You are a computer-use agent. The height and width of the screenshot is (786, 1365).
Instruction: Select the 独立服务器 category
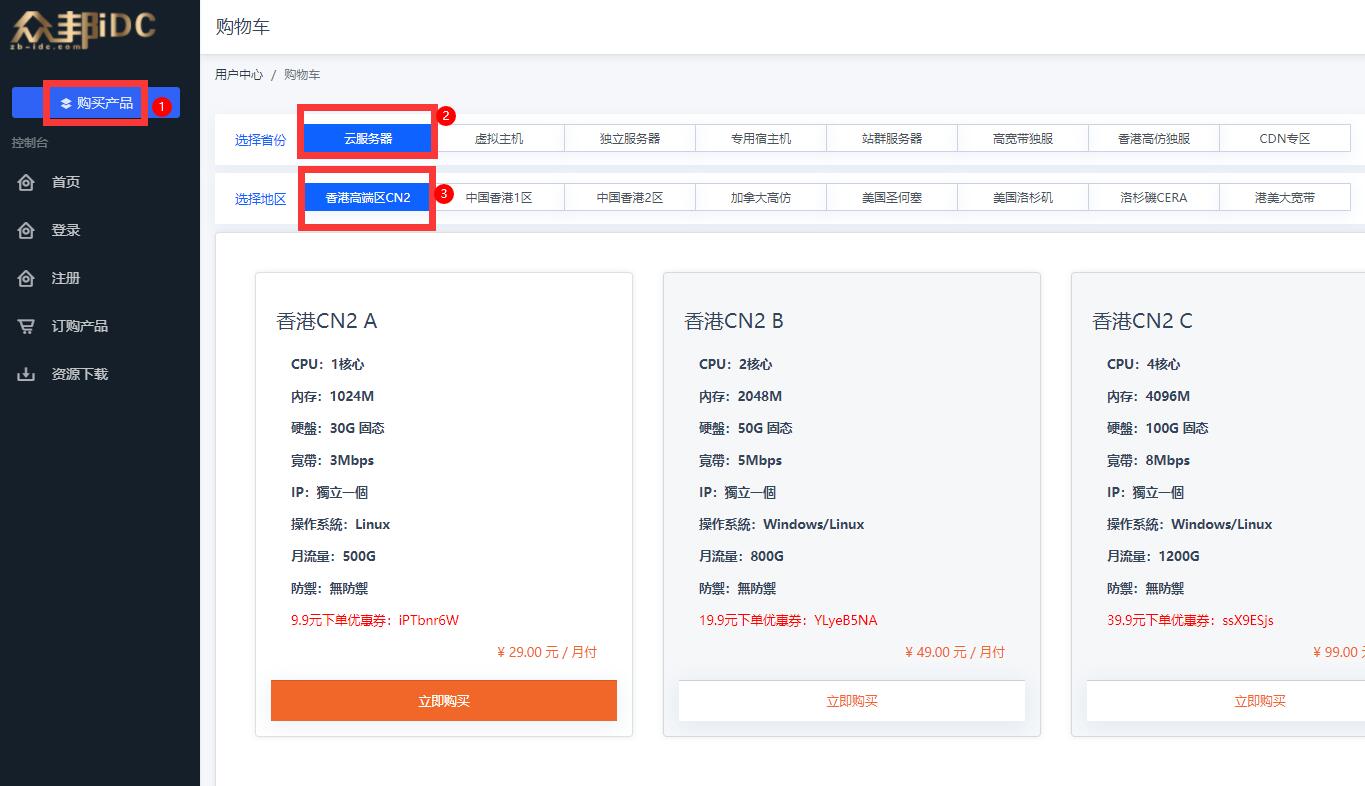[630, 139]
